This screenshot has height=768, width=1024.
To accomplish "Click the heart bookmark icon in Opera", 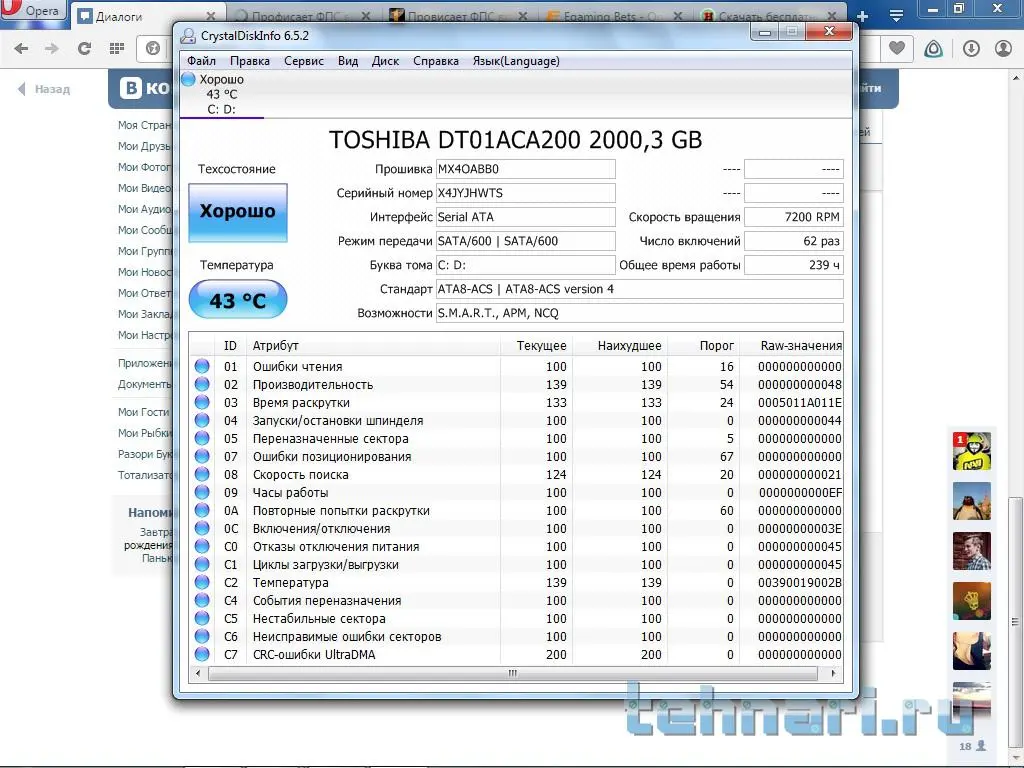I will pyautogui.click(x=897, y=48).
